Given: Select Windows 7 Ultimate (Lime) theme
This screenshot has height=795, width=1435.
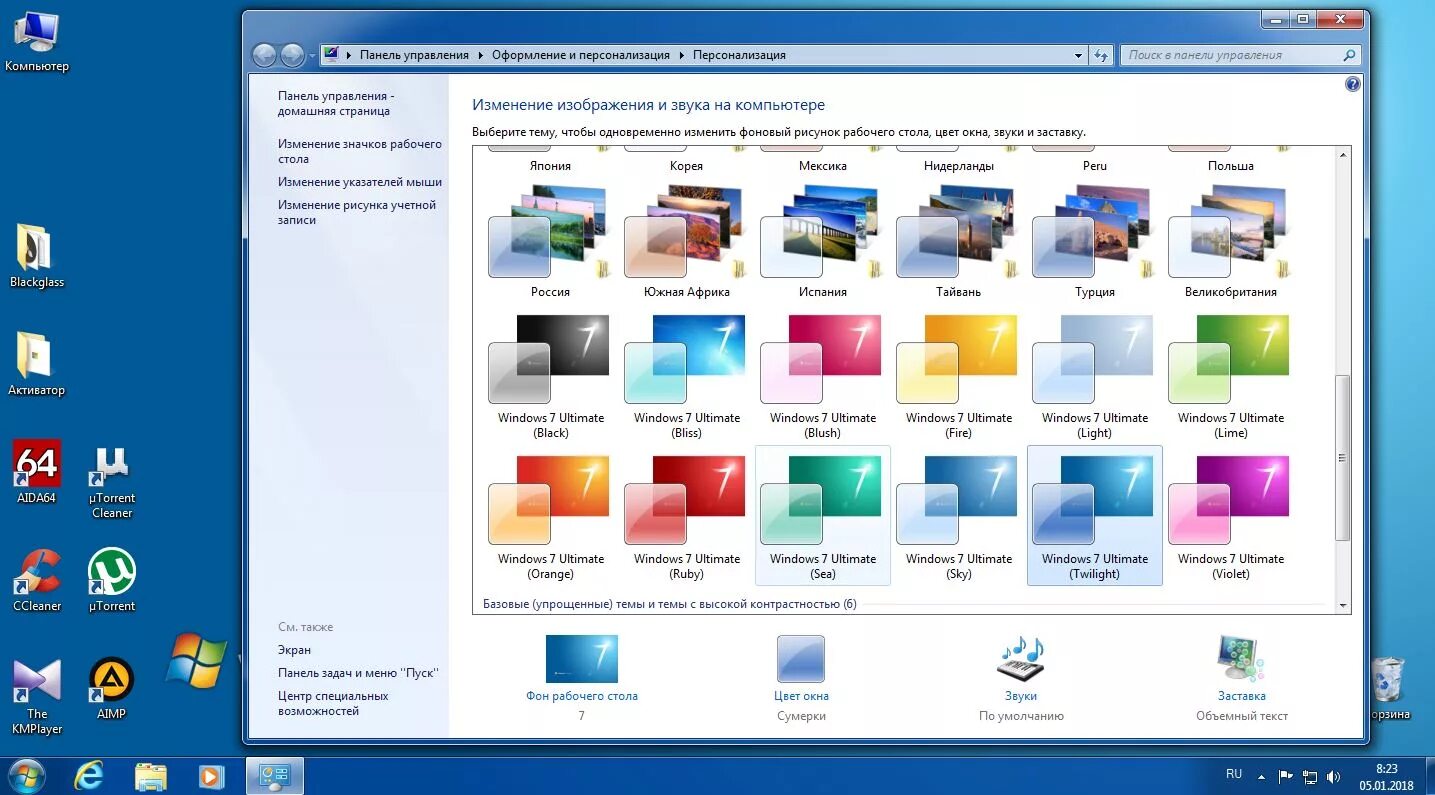Looking at the screenshot, I should [1231, 377].
